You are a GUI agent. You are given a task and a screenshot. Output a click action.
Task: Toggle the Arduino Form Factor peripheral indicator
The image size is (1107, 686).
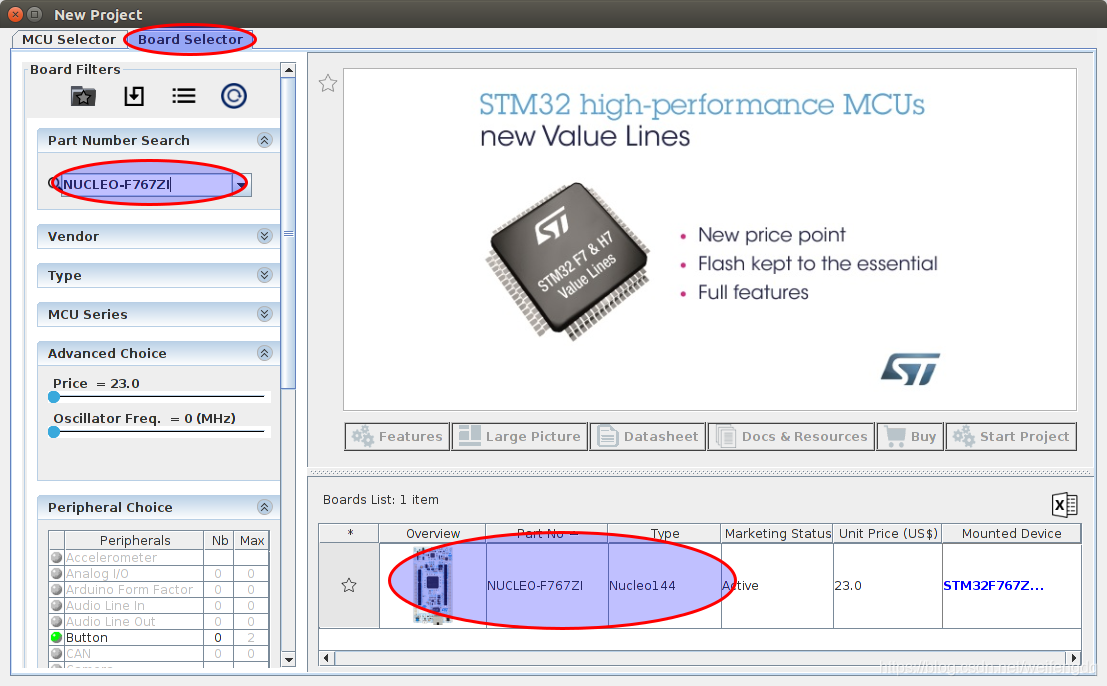[56, 589]
